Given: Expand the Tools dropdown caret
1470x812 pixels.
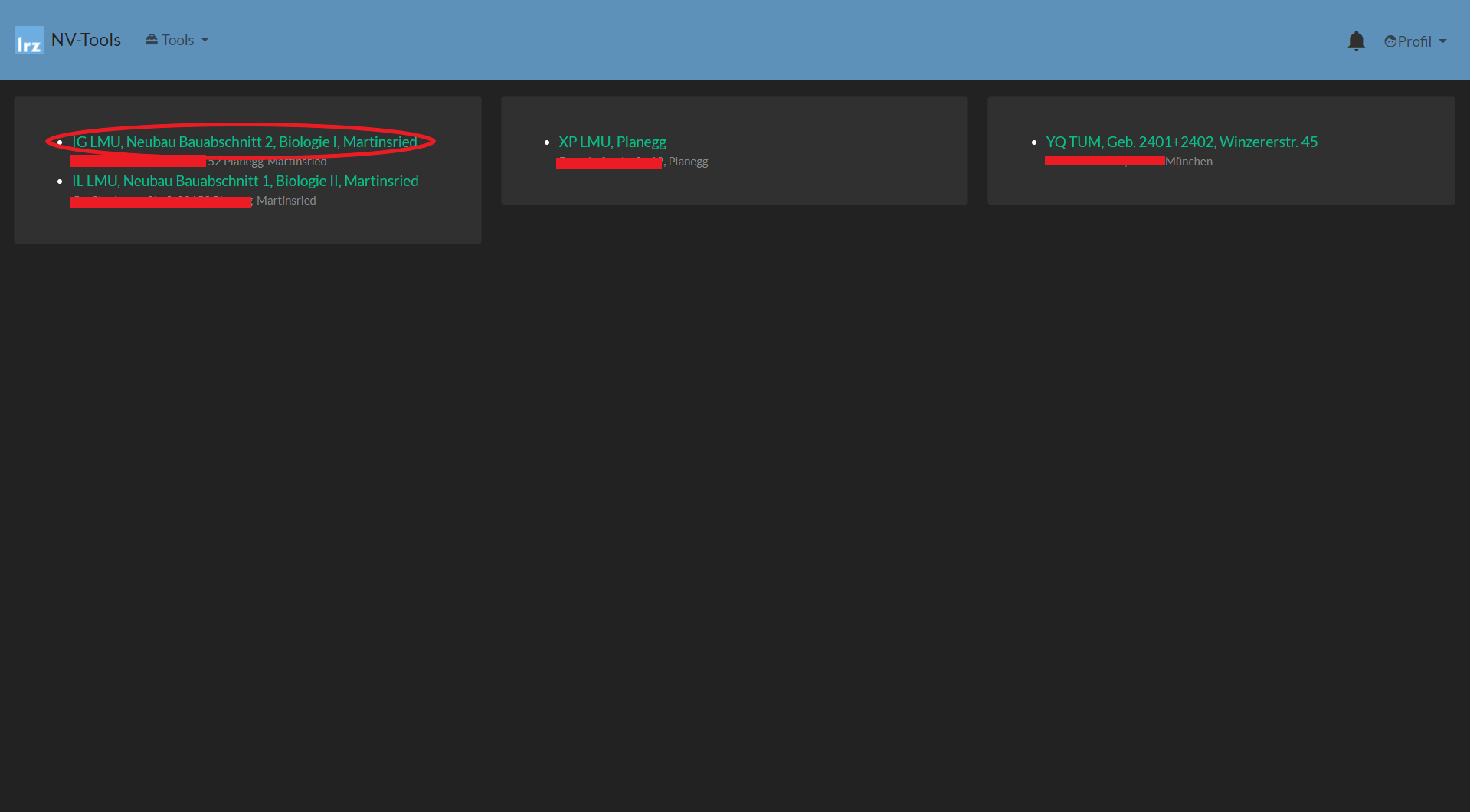Looking at the screenshot, I should pos(205,40).
